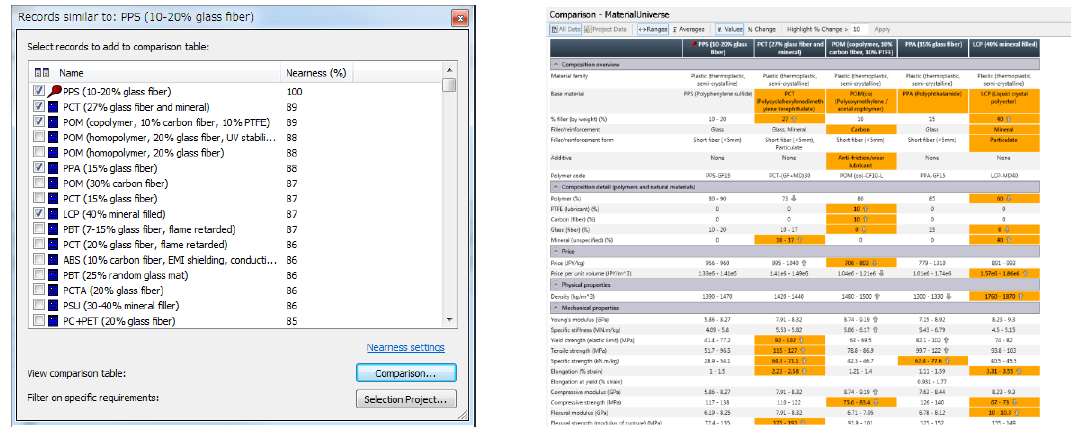Select the Averages display option
Viewport: 1080px width, 435px height.
[689, 30]
